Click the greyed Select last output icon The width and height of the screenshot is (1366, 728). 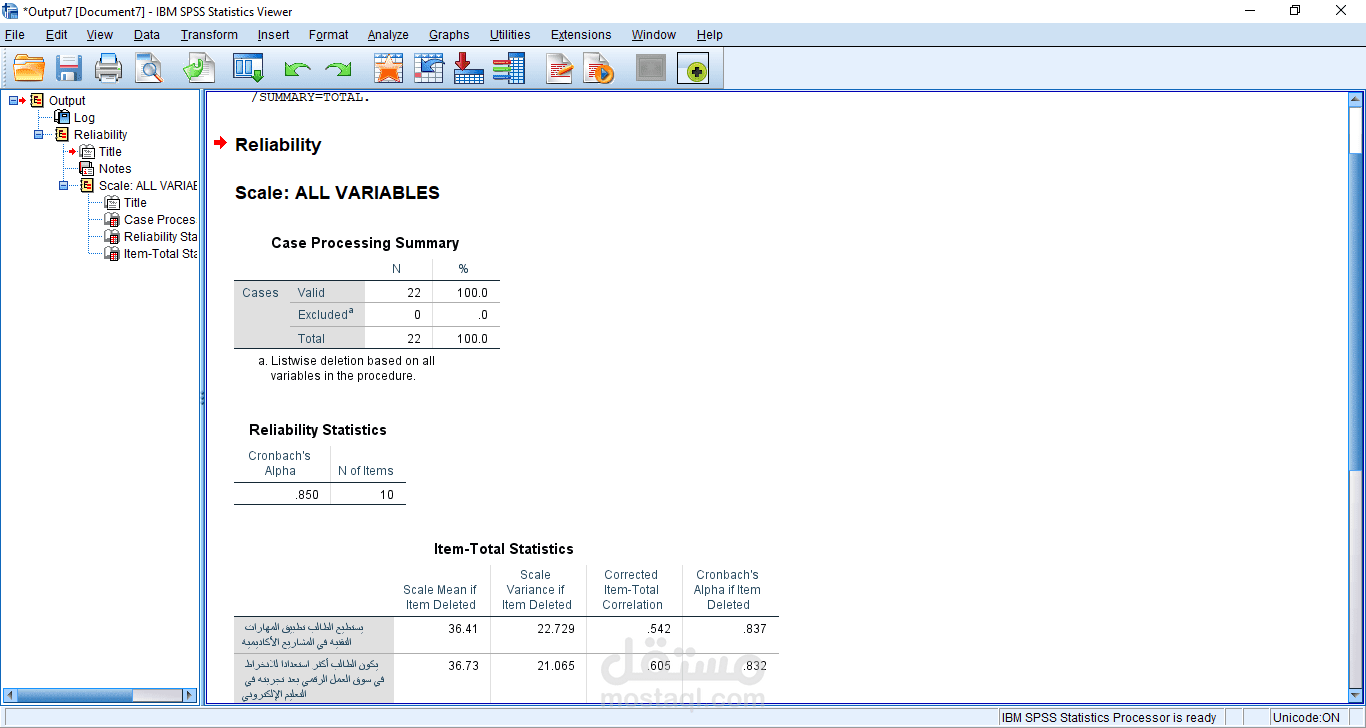point(651,69)
